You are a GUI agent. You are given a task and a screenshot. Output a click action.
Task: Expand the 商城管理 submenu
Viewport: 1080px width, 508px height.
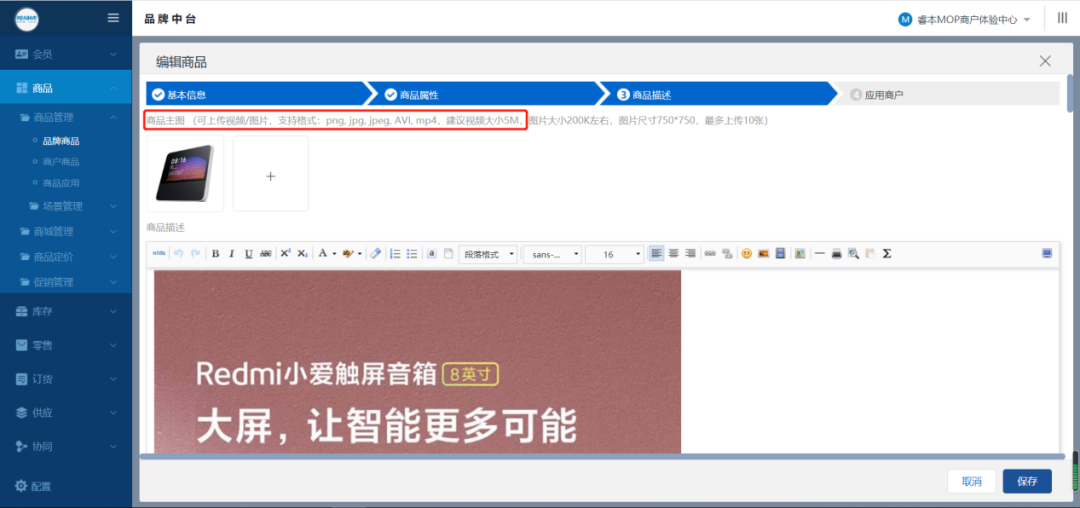click(x=65, y=231)
